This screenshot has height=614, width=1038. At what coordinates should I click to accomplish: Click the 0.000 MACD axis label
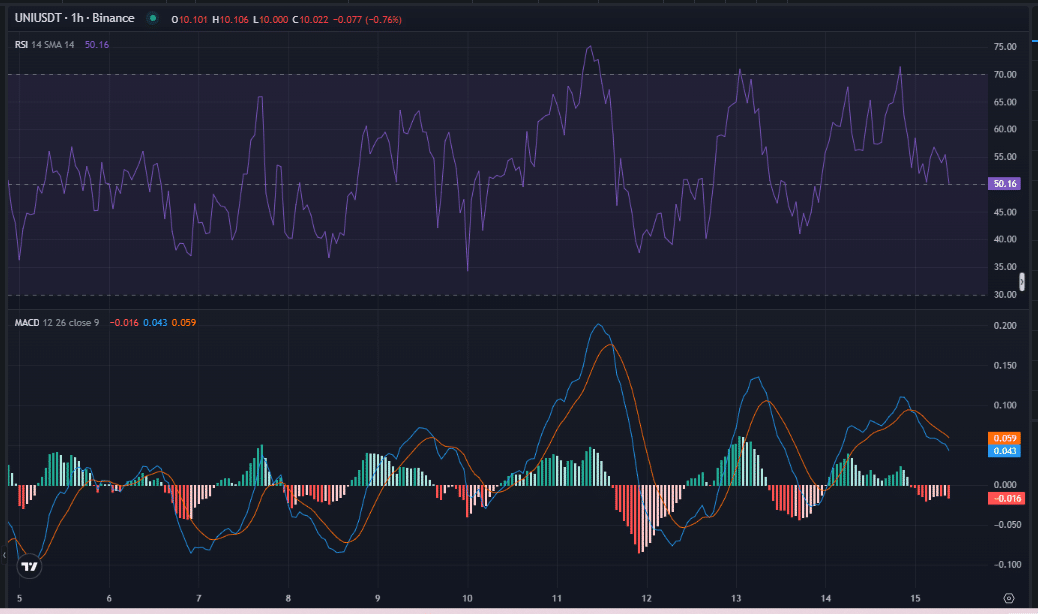(x=1005, y=485)
